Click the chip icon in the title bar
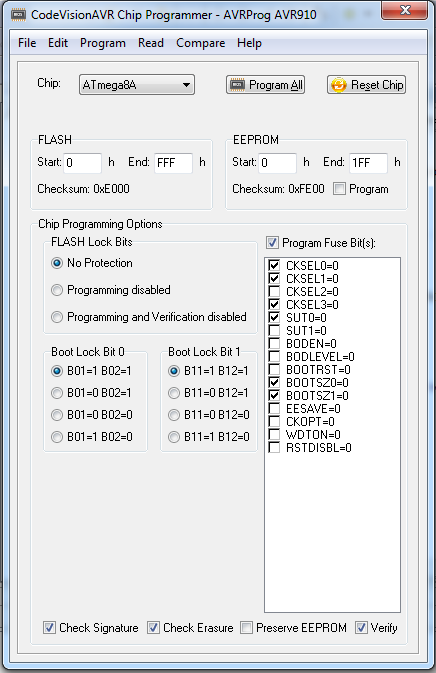Image resolution: width=436 pixels, height=673 pixels. pos(18,15)
